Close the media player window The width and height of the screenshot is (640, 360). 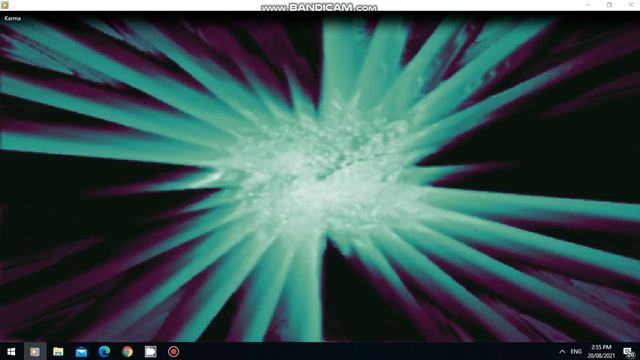(630, 5)
